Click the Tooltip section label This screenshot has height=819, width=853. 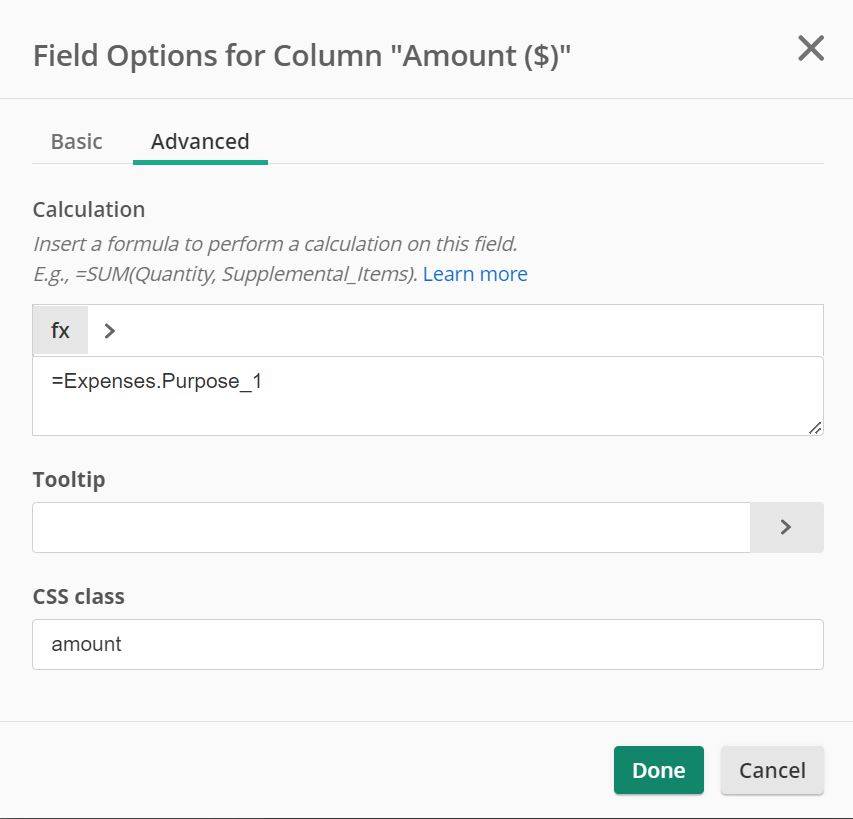[x=69, y=480]
